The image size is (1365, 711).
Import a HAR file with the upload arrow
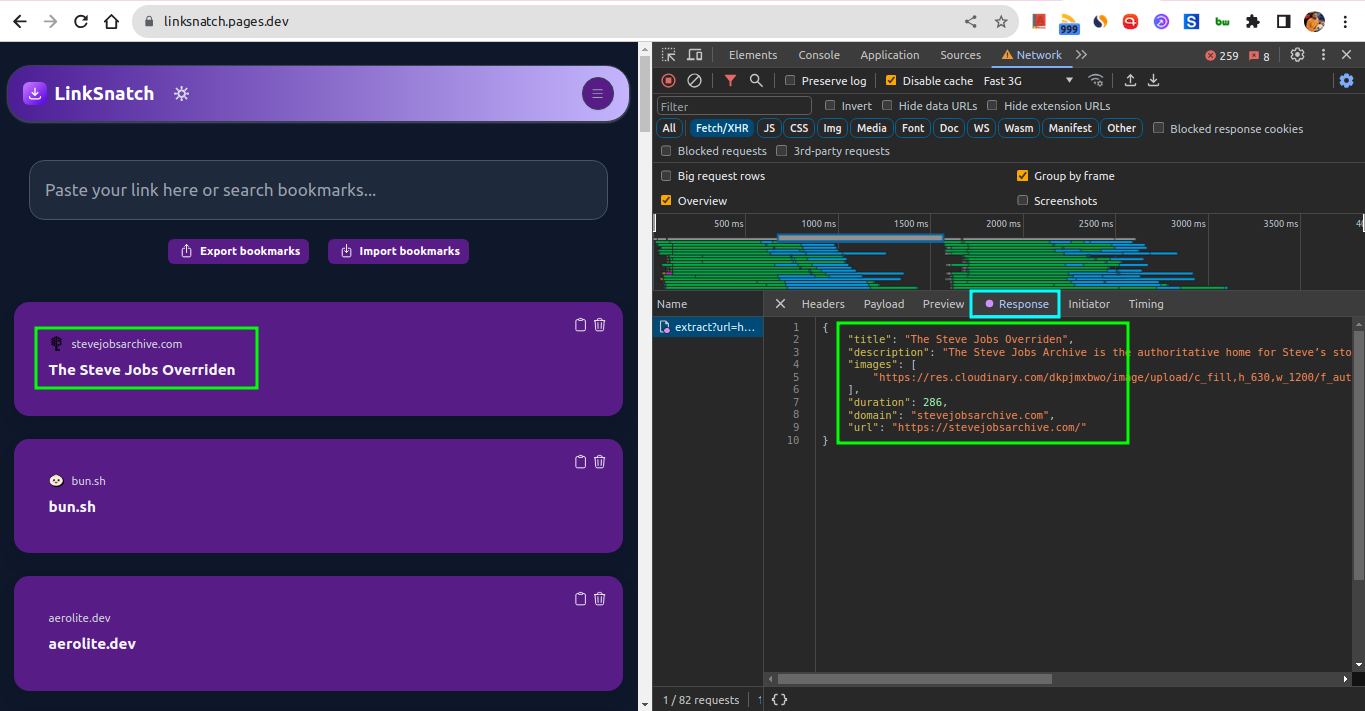click(x=1130, y=81)
